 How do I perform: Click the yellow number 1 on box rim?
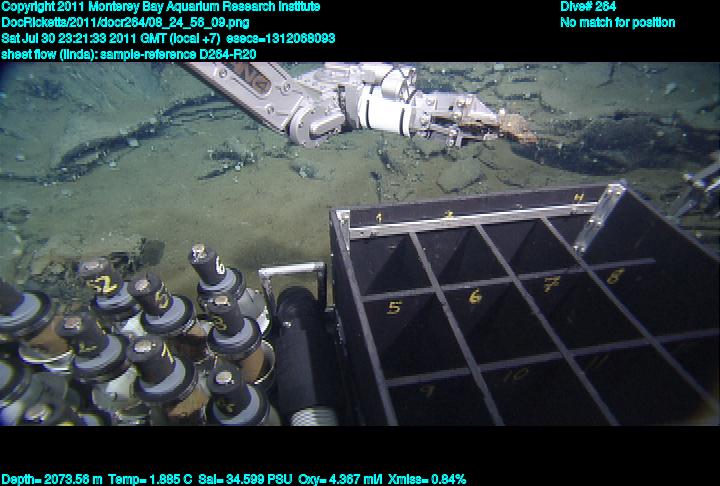click(379, 218)
